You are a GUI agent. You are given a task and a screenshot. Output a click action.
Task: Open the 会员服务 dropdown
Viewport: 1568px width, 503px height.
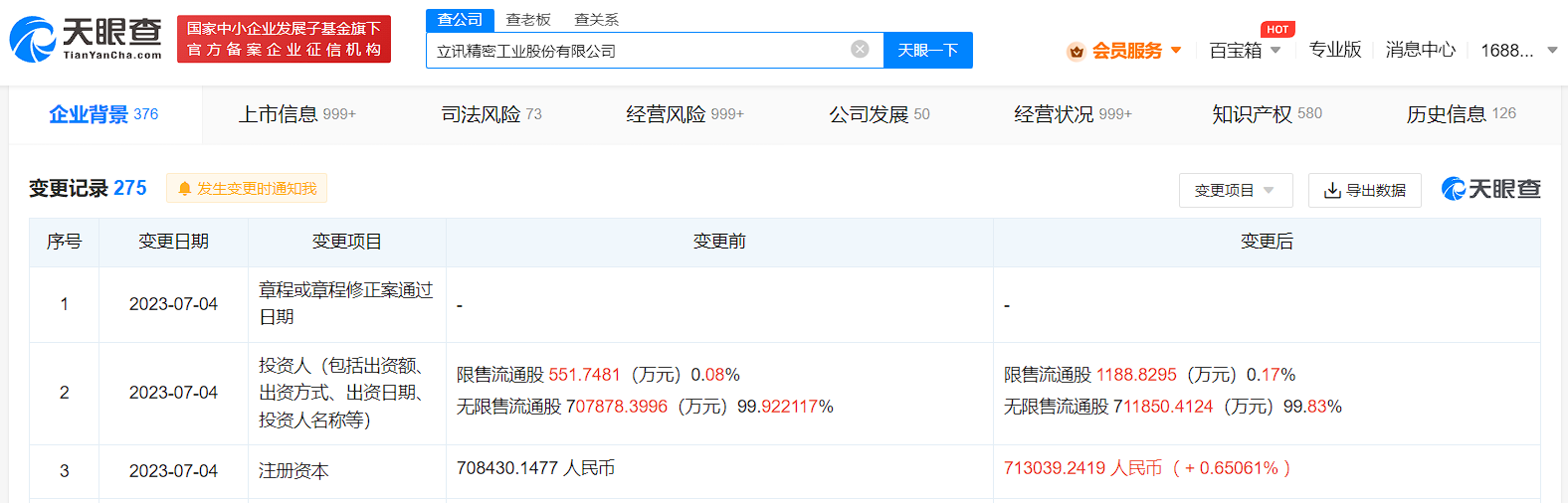(x=1136, y=50)
